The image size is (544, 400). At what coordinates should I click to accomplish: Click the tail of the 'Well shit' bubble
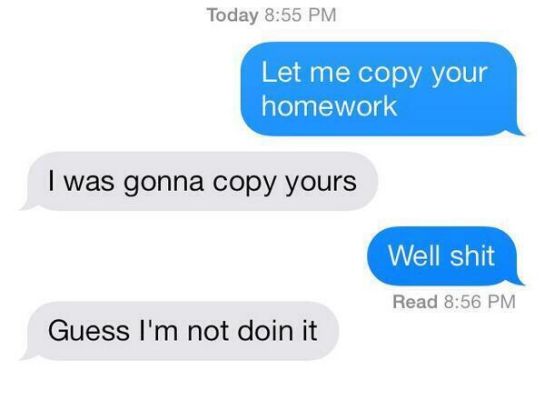coord(518,280)
